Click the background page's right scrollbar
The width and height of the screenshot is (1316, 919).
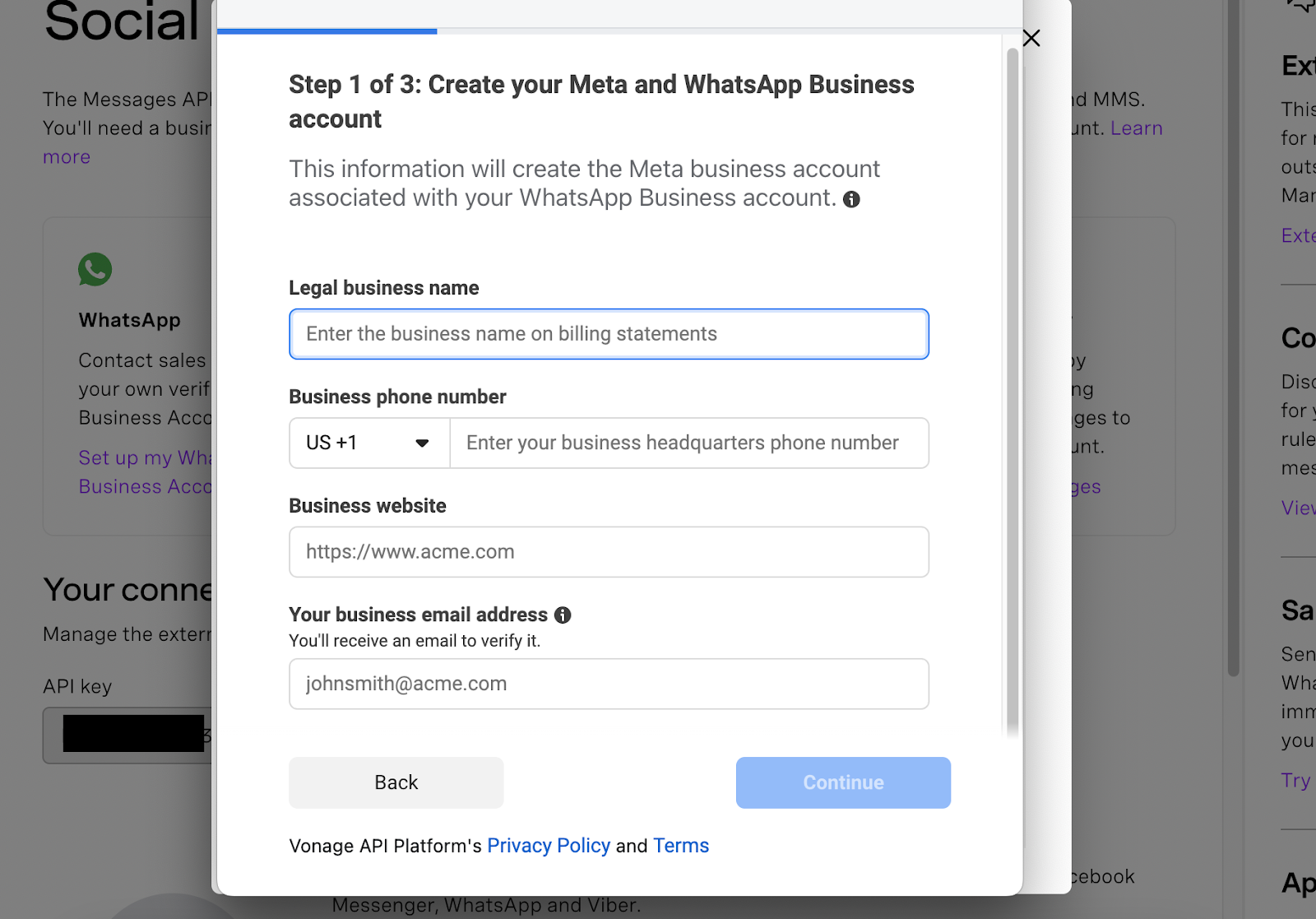1233,337
